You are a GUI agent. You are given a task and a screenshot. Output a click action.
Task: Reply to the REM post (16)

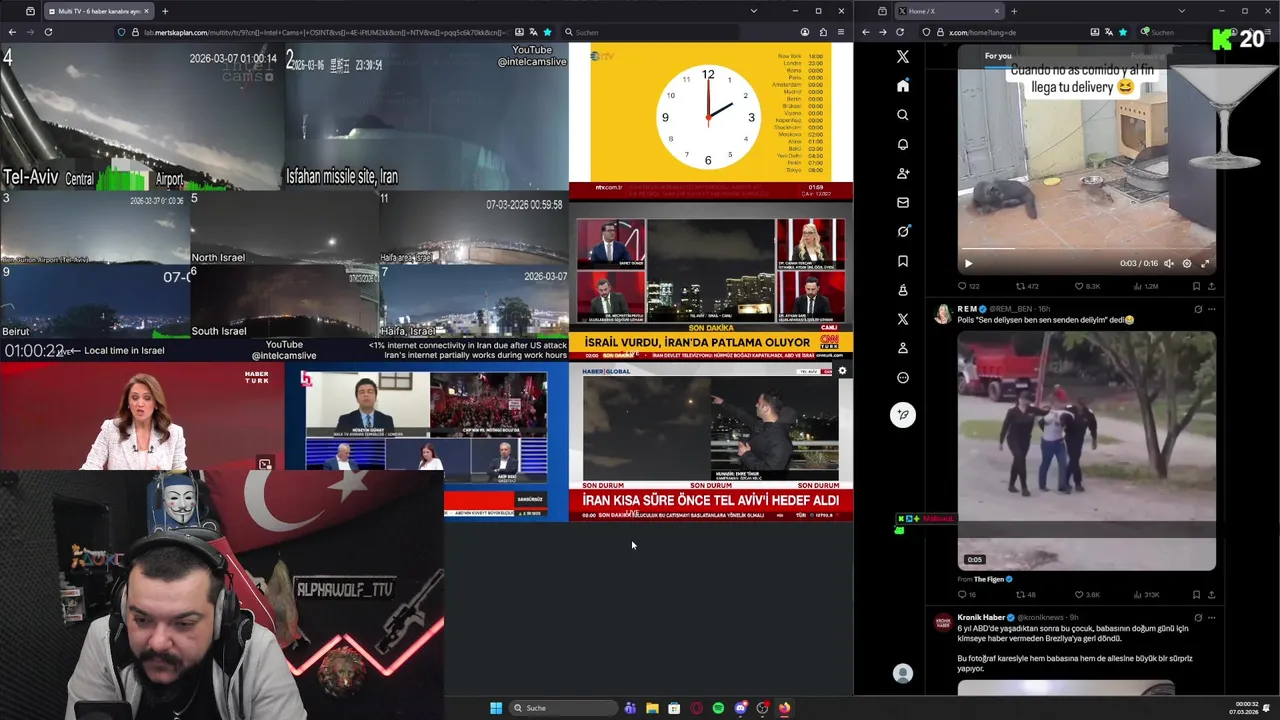point(966,595)
